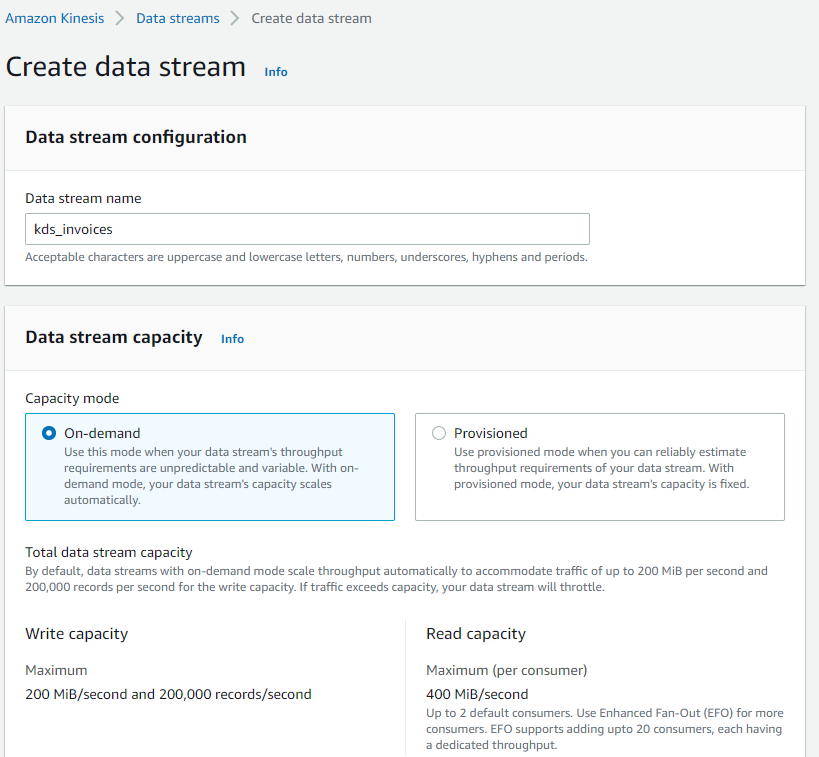This screenshot has height=757, width=819.
Task: Open the Amazon Kinesis breadcrumb link
Action: (55, 18)
